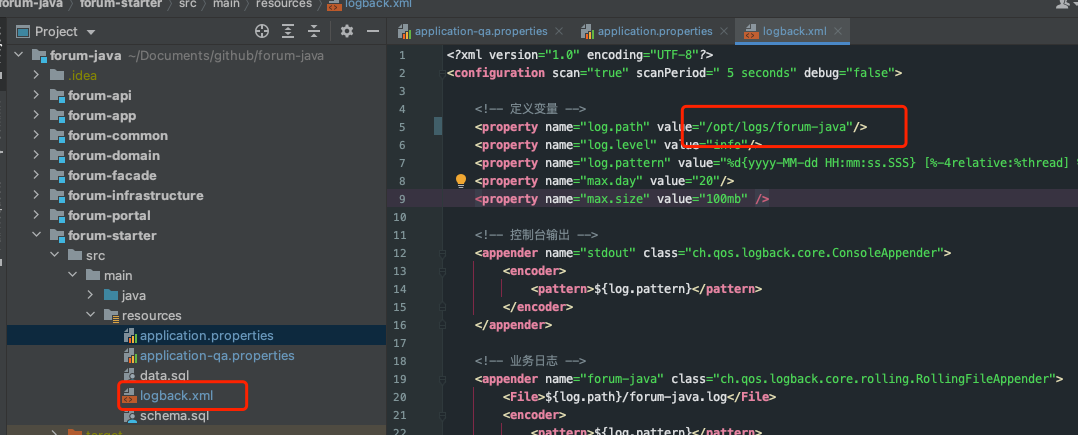This screenshot has height=435, width=1078.
Task: Click logback.xml in the breadcrumb bar
Action: 380,5
